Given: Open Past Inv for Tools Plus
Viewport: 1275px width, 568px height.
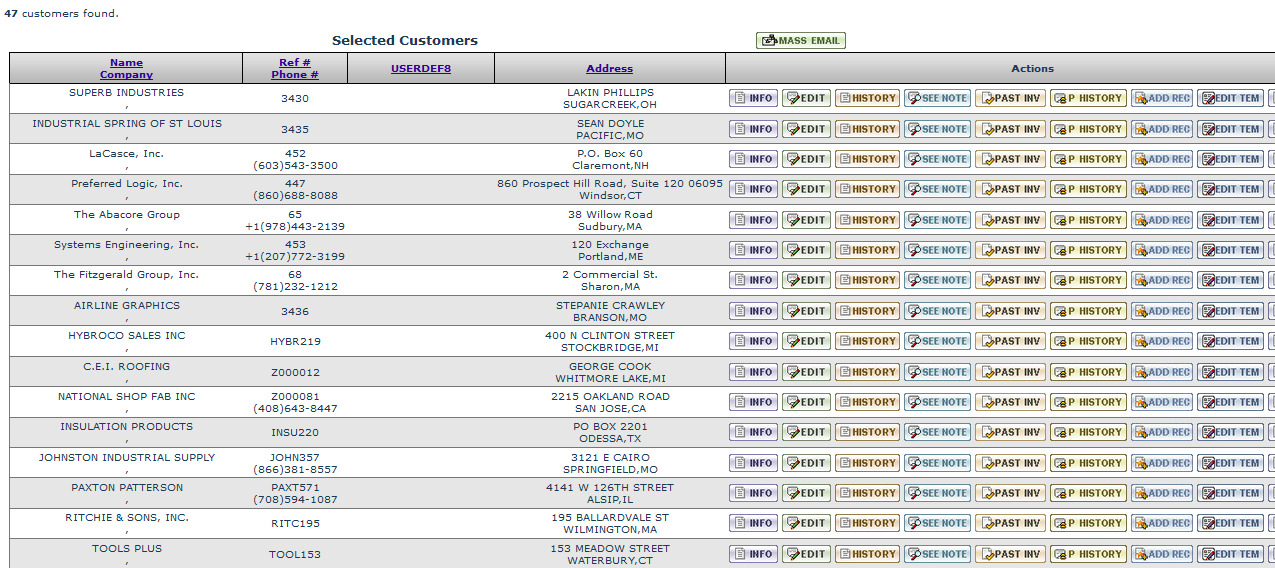Looking at the screenshot, I should (x=1010, y=554).
